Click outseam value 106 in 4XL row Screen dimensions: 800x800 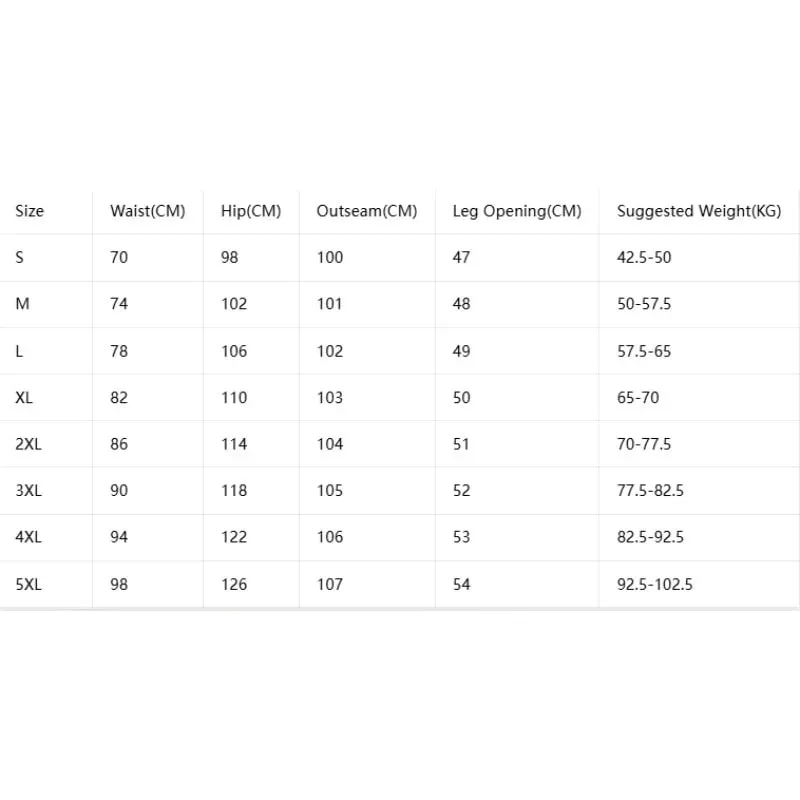330,537
